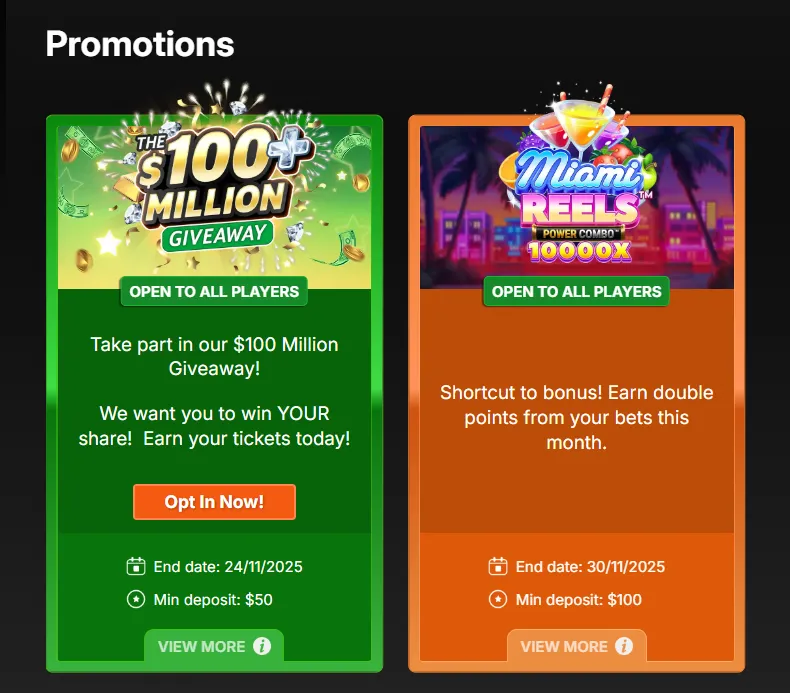The height and width of the screenshot is (693, 790).
Task: Click the info icon on the Miami Reels View More tab
Action: point(624,646)
